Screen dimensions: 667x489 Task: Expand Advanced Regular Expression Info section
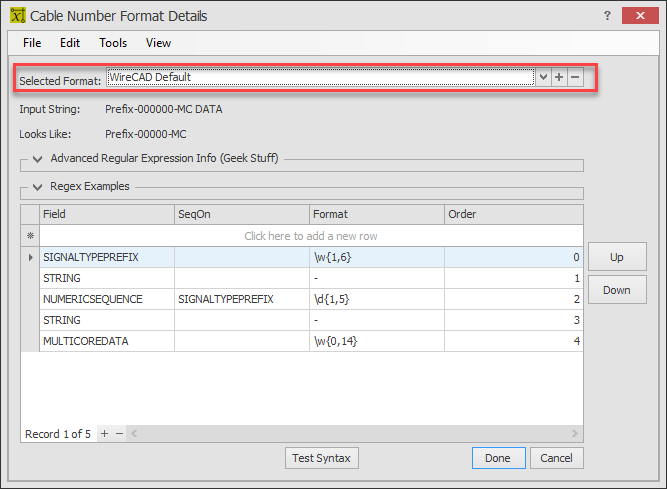coord(37,159)
